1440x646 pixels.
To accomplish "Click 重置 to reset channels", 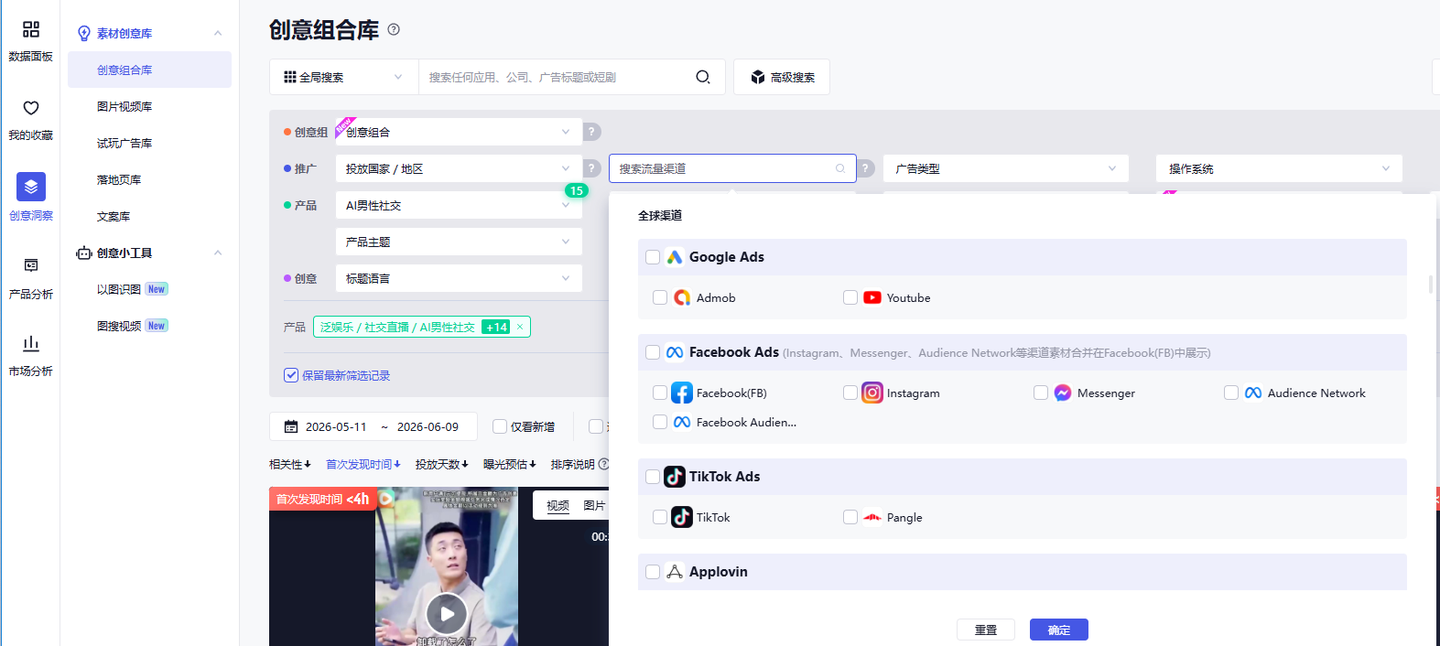I will coord(985,630).
